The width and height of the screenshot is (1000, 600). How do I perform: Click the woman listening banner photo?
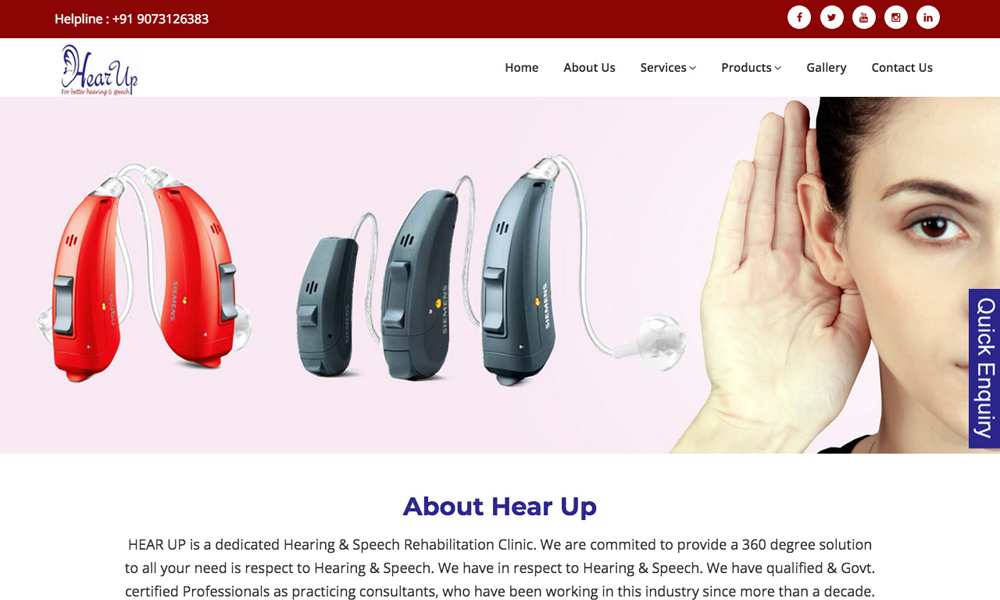point(835,275)
